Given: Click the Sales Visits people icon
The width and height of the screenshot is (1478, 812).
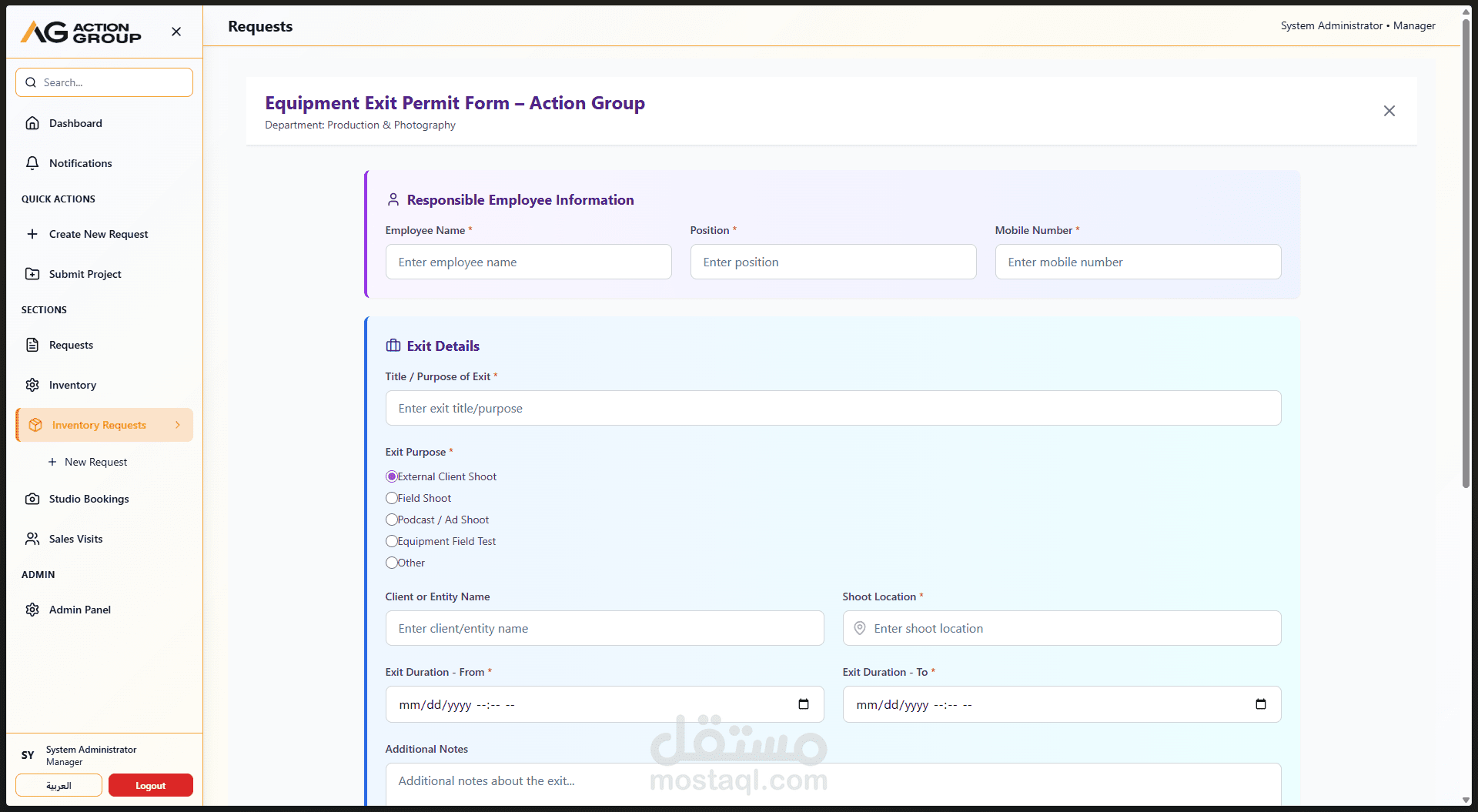Looking at the screenshot, I should [32, 539].
